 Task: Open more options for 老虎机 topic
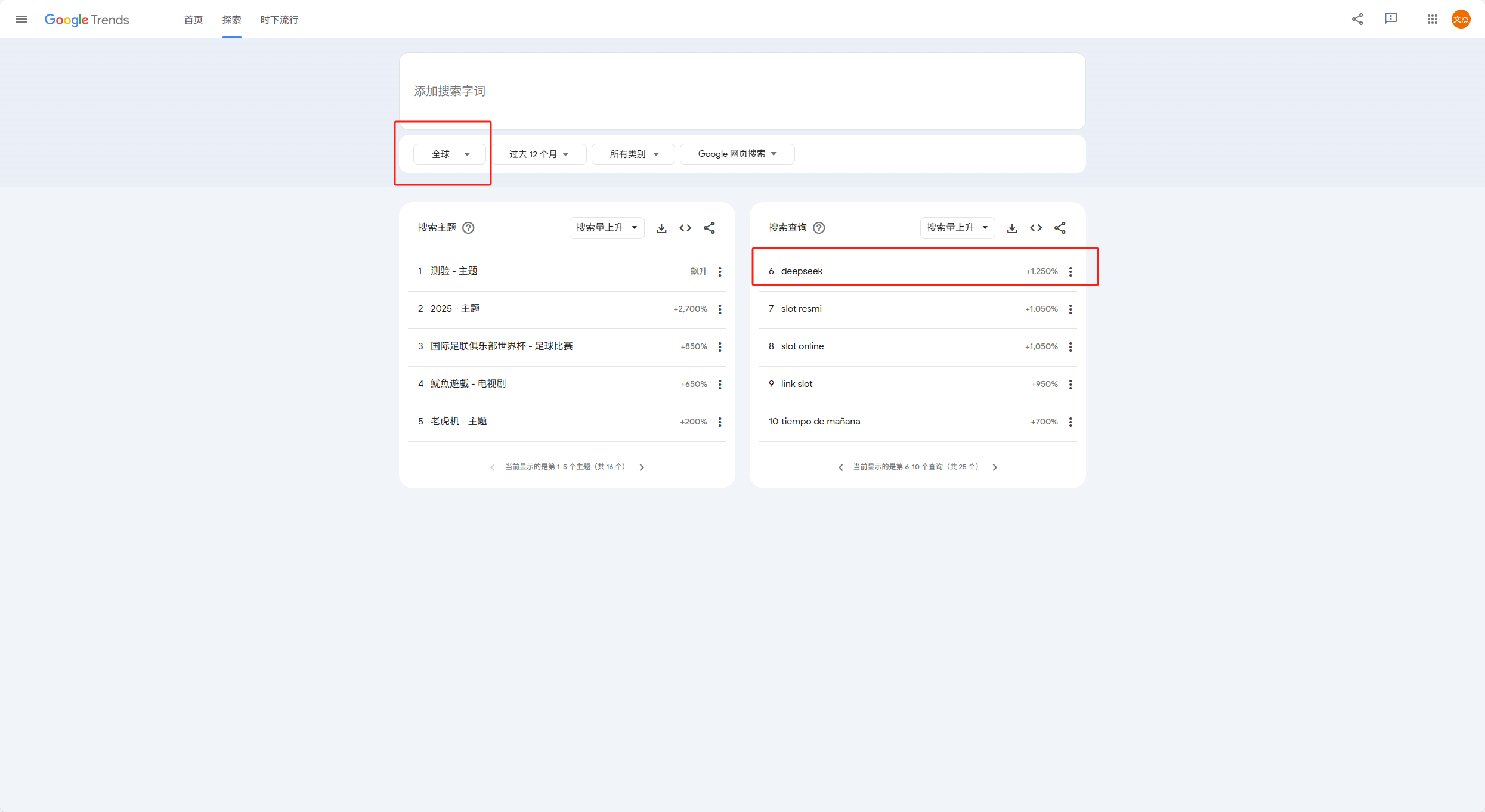(x=720, y=422)
